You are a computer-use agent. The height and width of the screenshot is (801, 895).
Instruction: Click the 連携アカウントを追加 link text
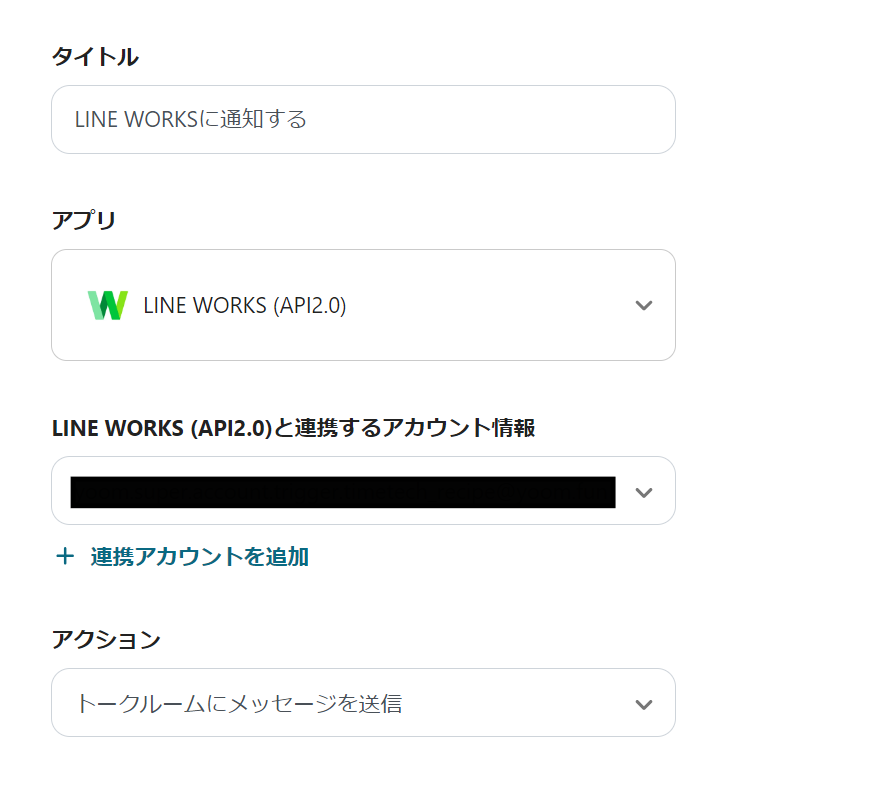(199, 557)
